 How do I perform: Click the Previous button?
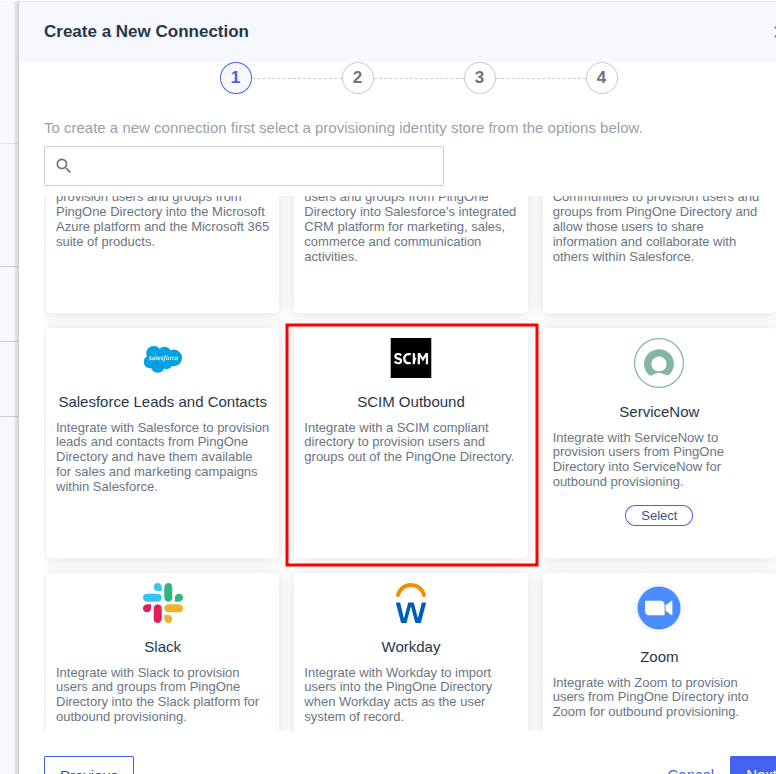89,765
